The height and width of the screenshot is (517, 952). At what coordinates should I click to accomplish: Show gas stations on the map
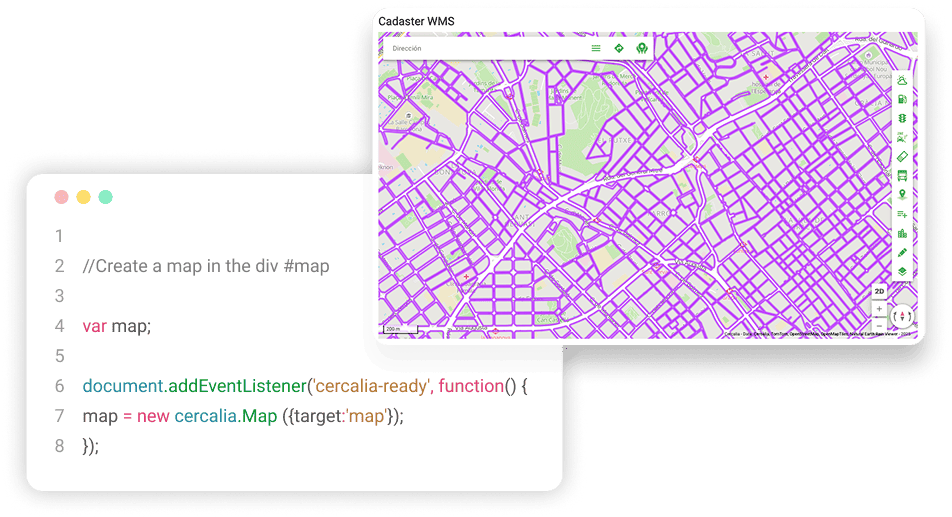pos(902,99)
